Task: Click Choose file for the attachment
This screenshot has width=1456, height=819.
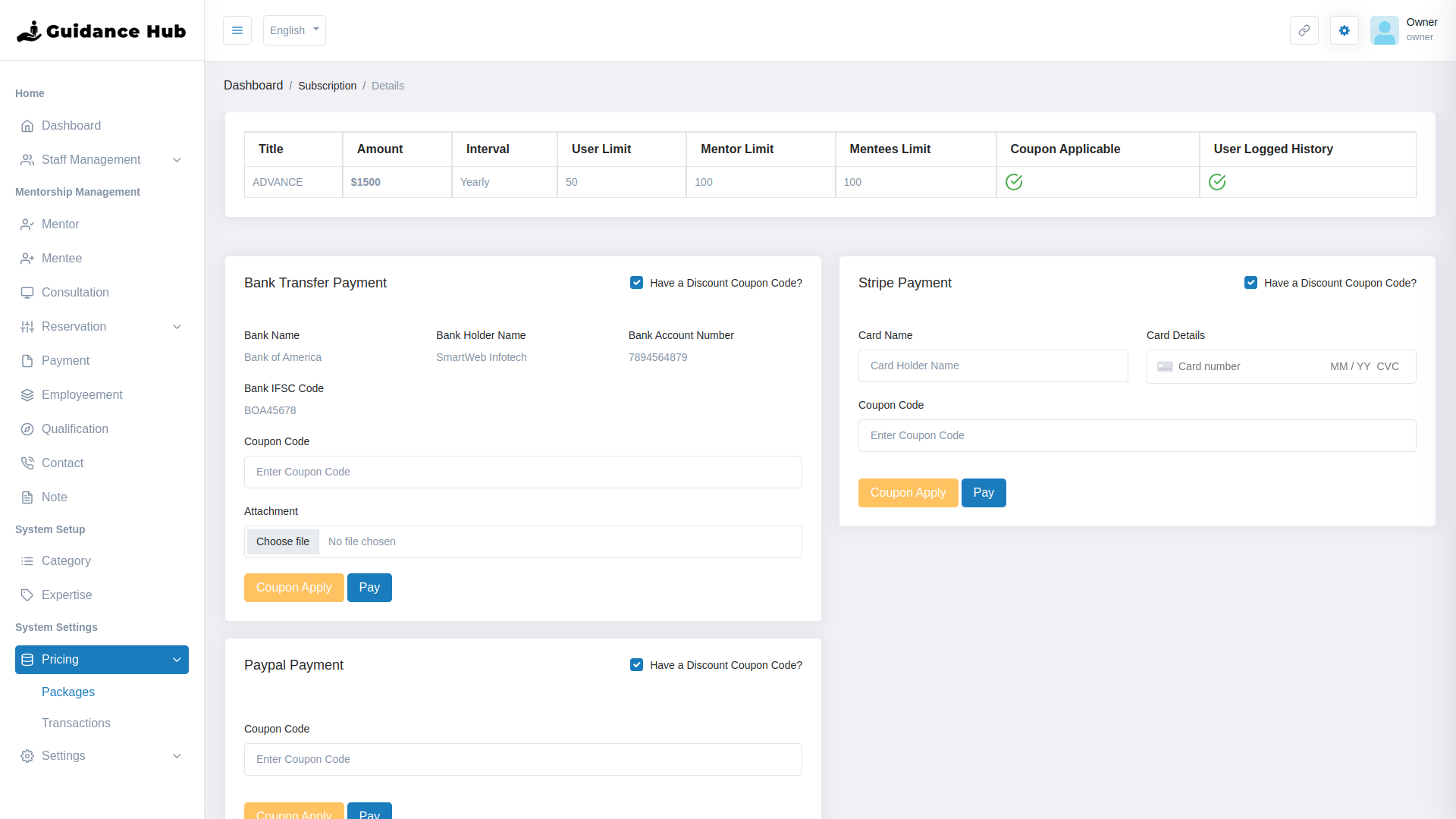Action: (x=283, y=541)
